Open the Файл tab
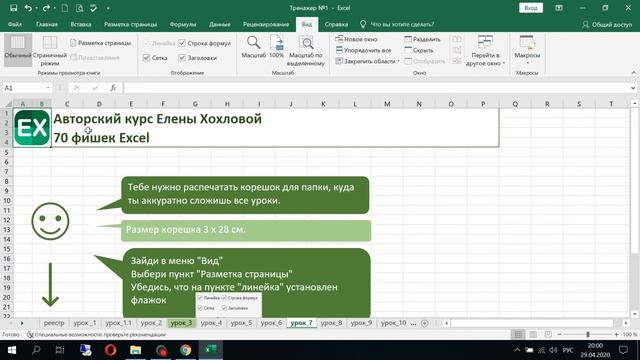This screenshot has width=640, height=360. [x=15, y=24]
